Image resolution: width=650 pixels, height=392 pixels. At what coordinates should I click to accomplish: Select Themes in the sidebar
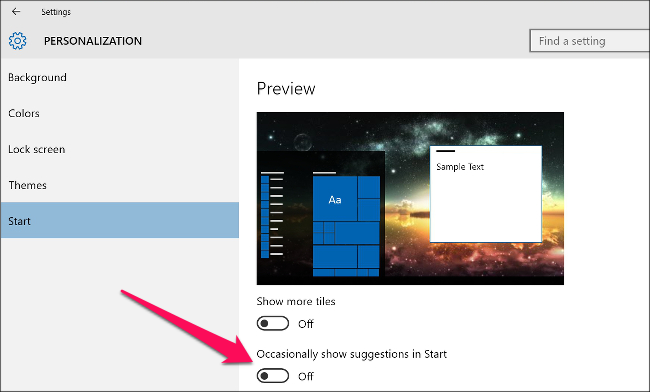[x=27, y=185]
